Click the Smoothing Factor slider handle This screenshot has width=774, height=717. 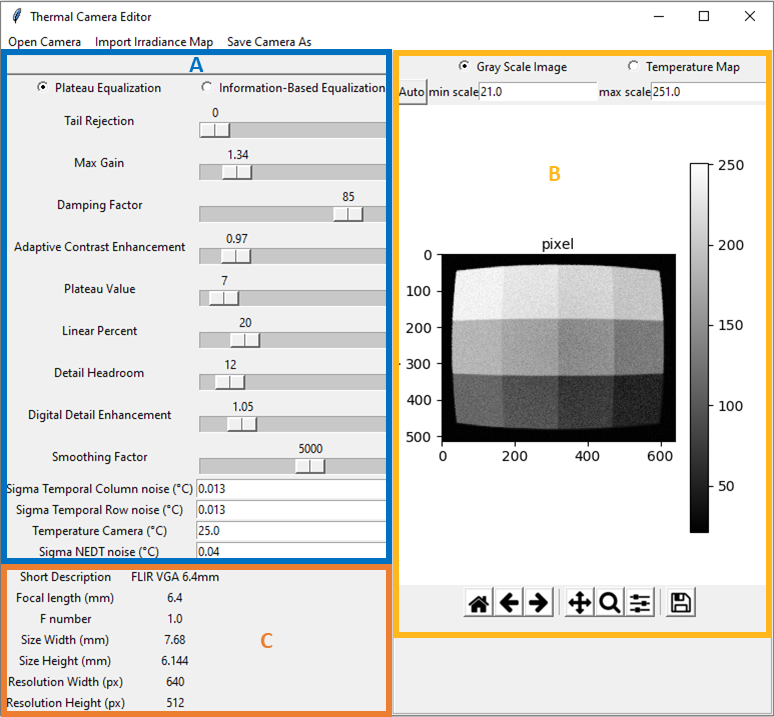pyautogui.click(x=310, y=466)
